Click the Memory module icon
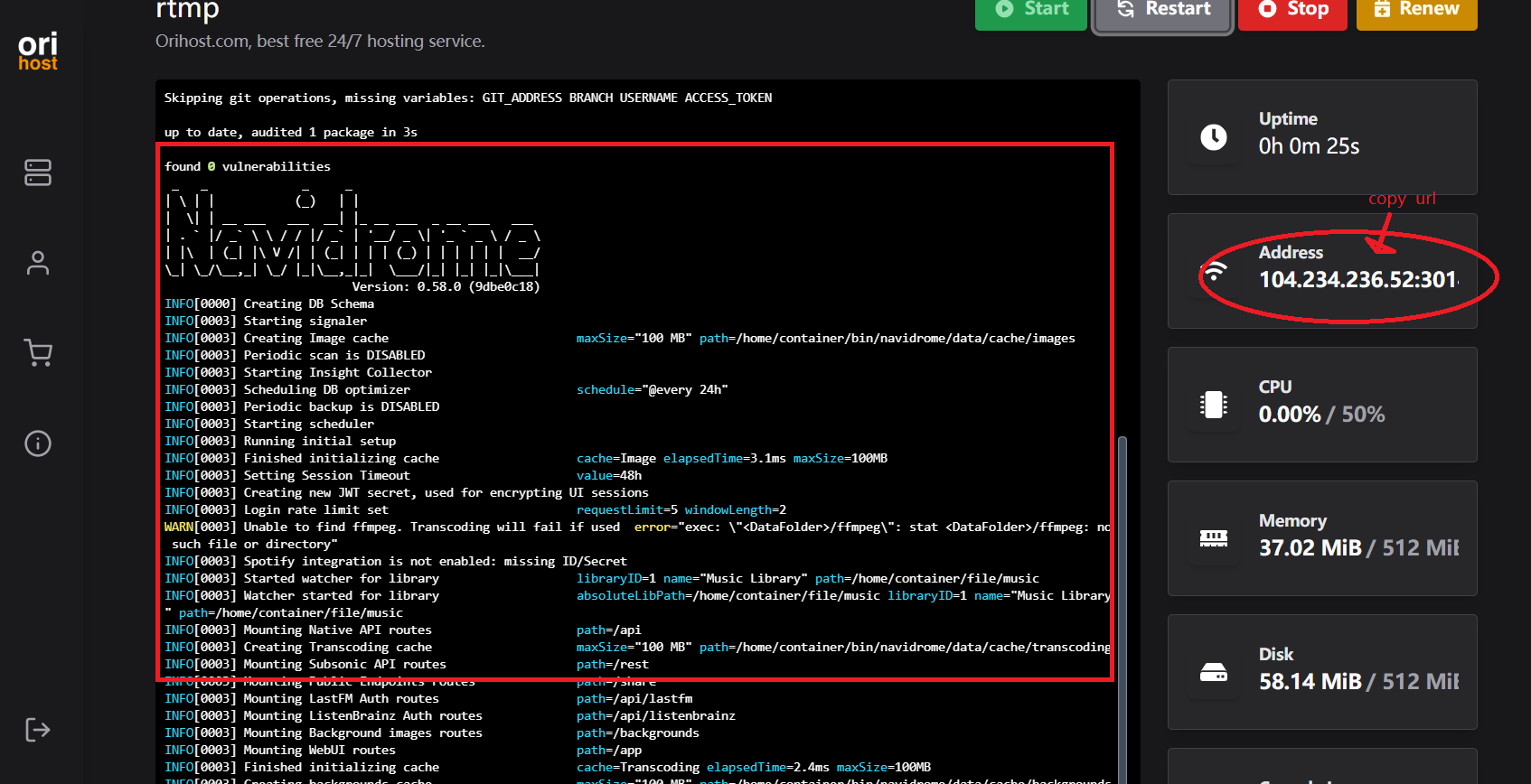Viewport: 1531px width, 784px height. (1213, 538)
